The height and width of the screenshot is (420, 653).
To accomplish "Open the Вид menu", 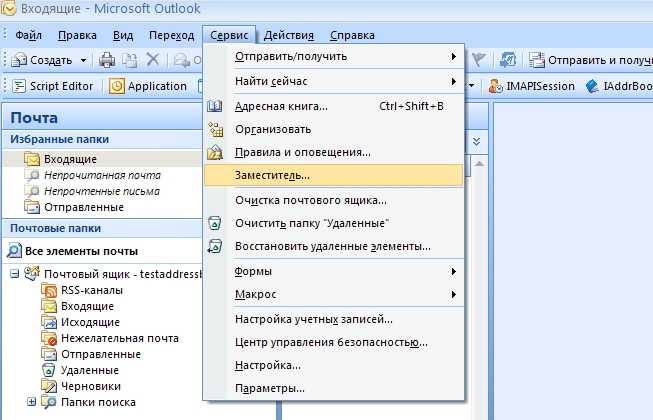I will (123, 35).
